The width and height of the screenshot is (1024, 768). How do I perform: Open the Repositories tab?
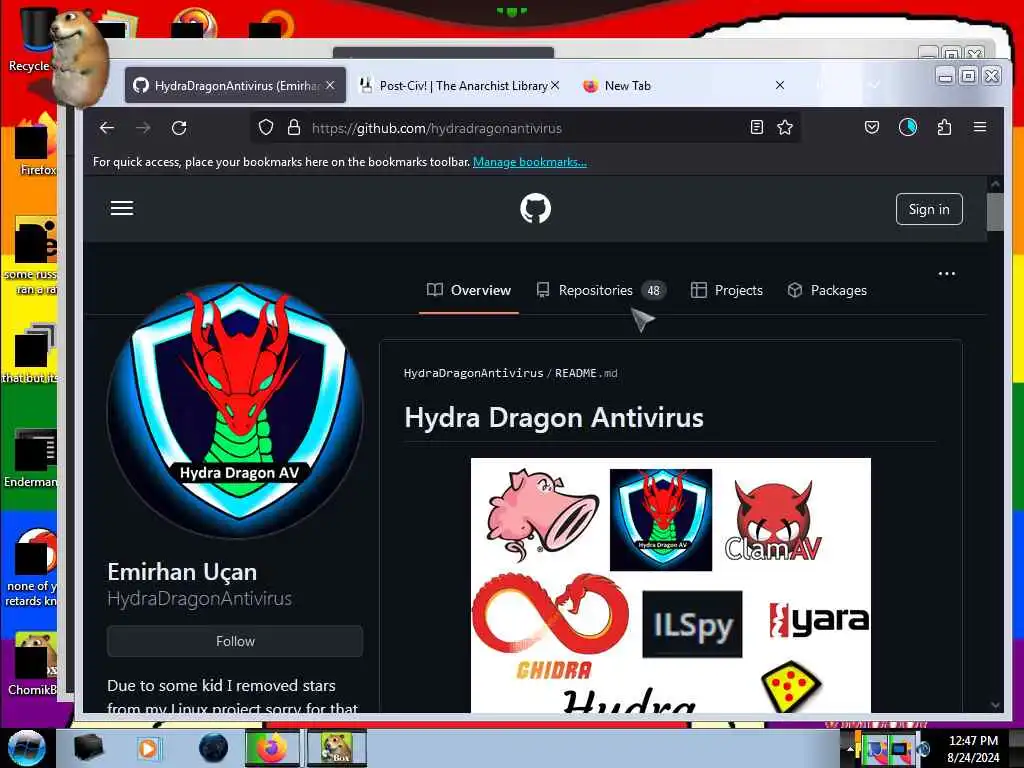(x=601, y=291)
